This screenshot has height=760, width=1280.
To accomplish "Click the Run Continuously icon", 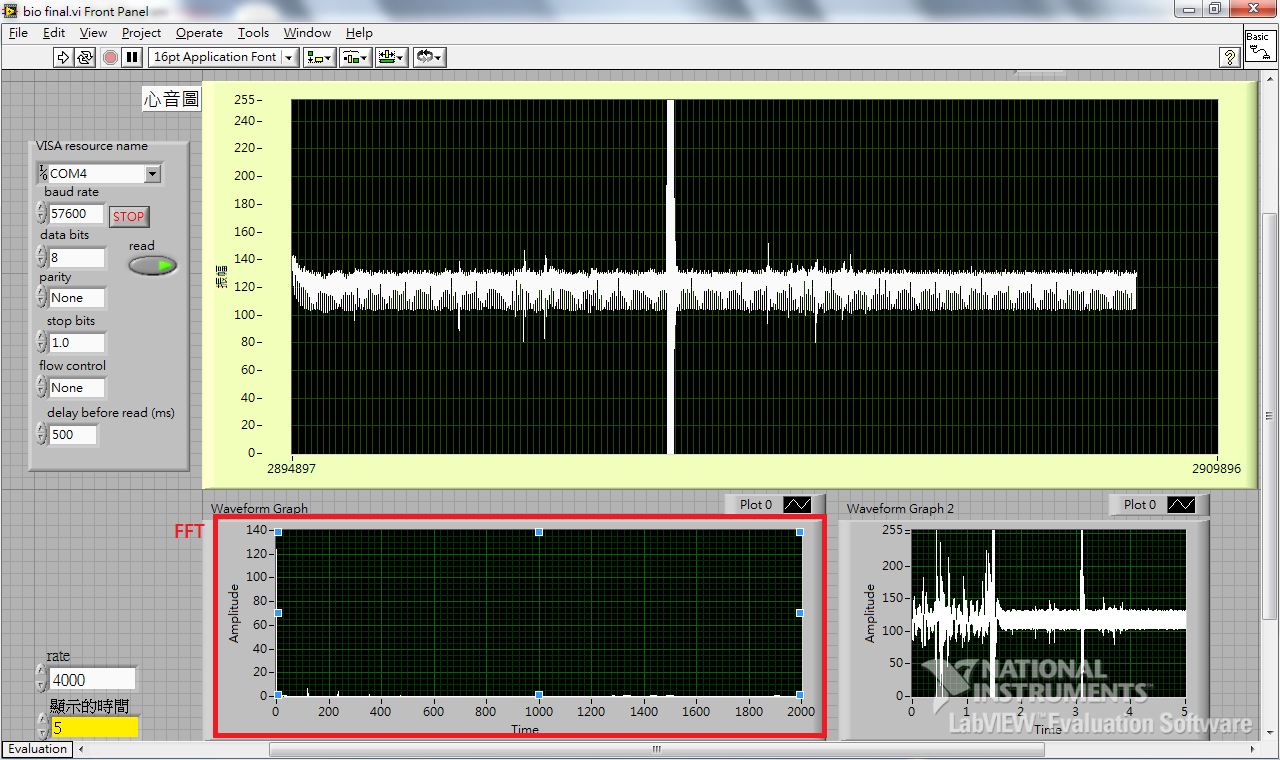I will [x=85, y=57].
